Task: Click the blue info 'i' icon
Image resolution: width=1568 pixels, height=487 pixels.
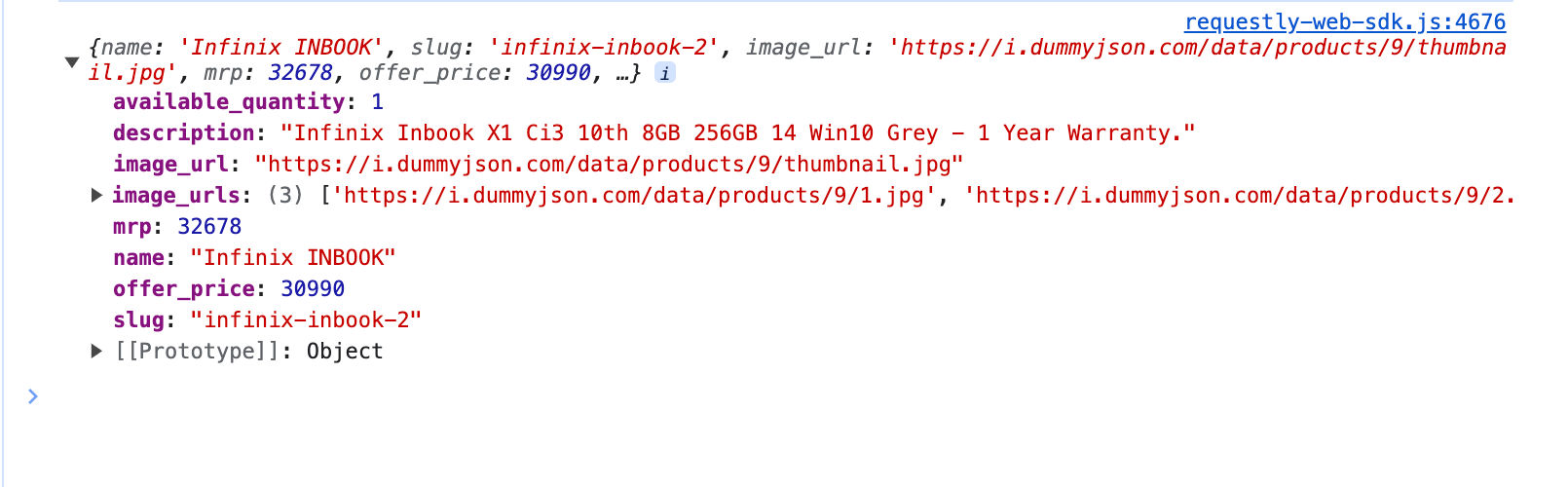Action: [x=665, y=73]
